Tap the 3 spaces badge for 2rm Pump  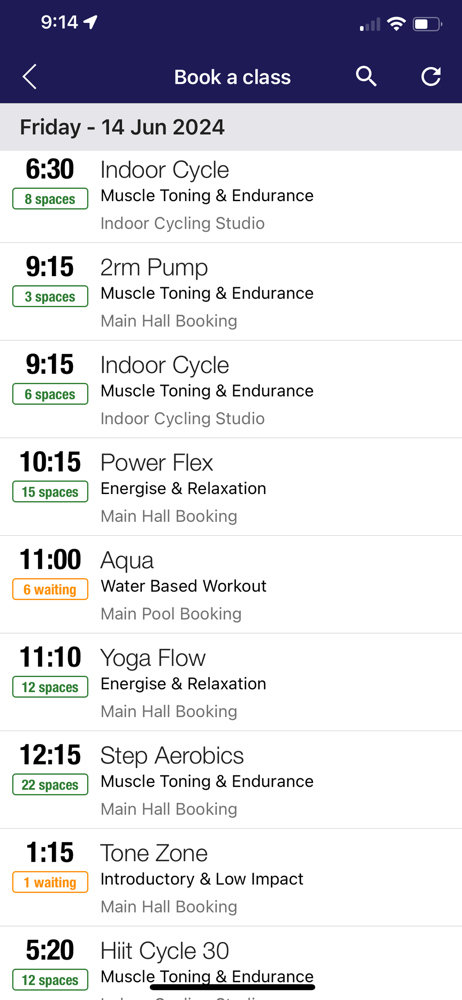tap(50, 297)
